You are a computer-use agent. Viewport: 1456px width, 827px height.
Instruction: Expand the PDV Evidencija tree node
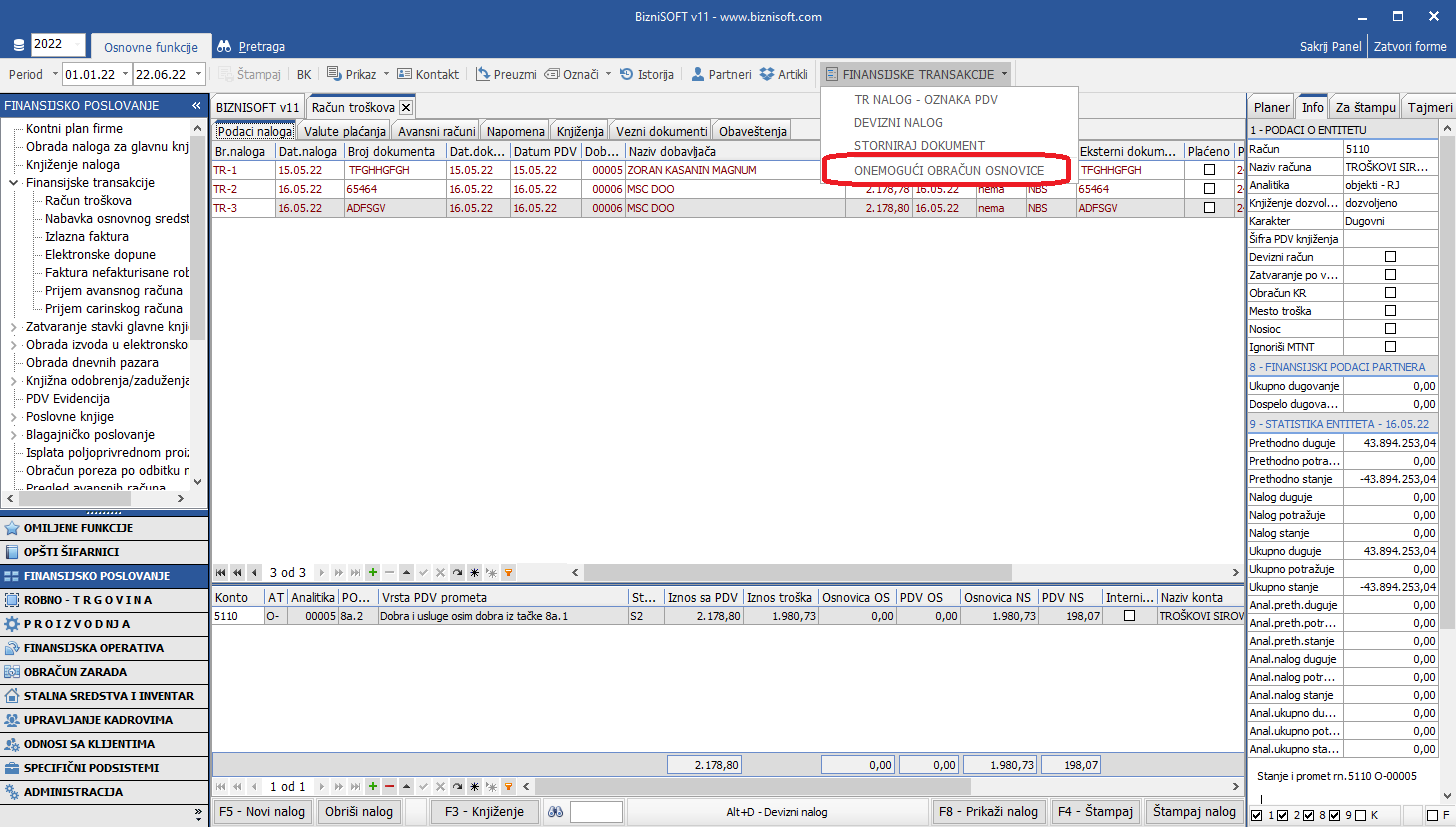tap(13, 399)
